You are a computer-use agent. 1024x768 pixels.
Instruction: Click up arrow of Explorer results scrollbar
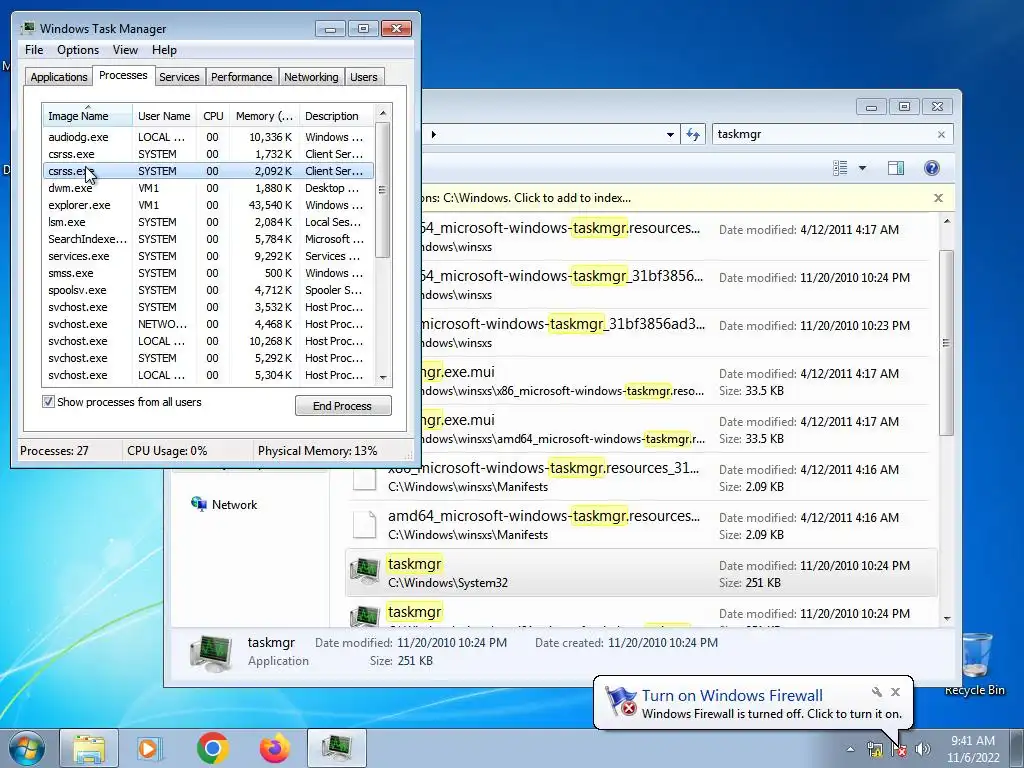[x=947, y=222]
